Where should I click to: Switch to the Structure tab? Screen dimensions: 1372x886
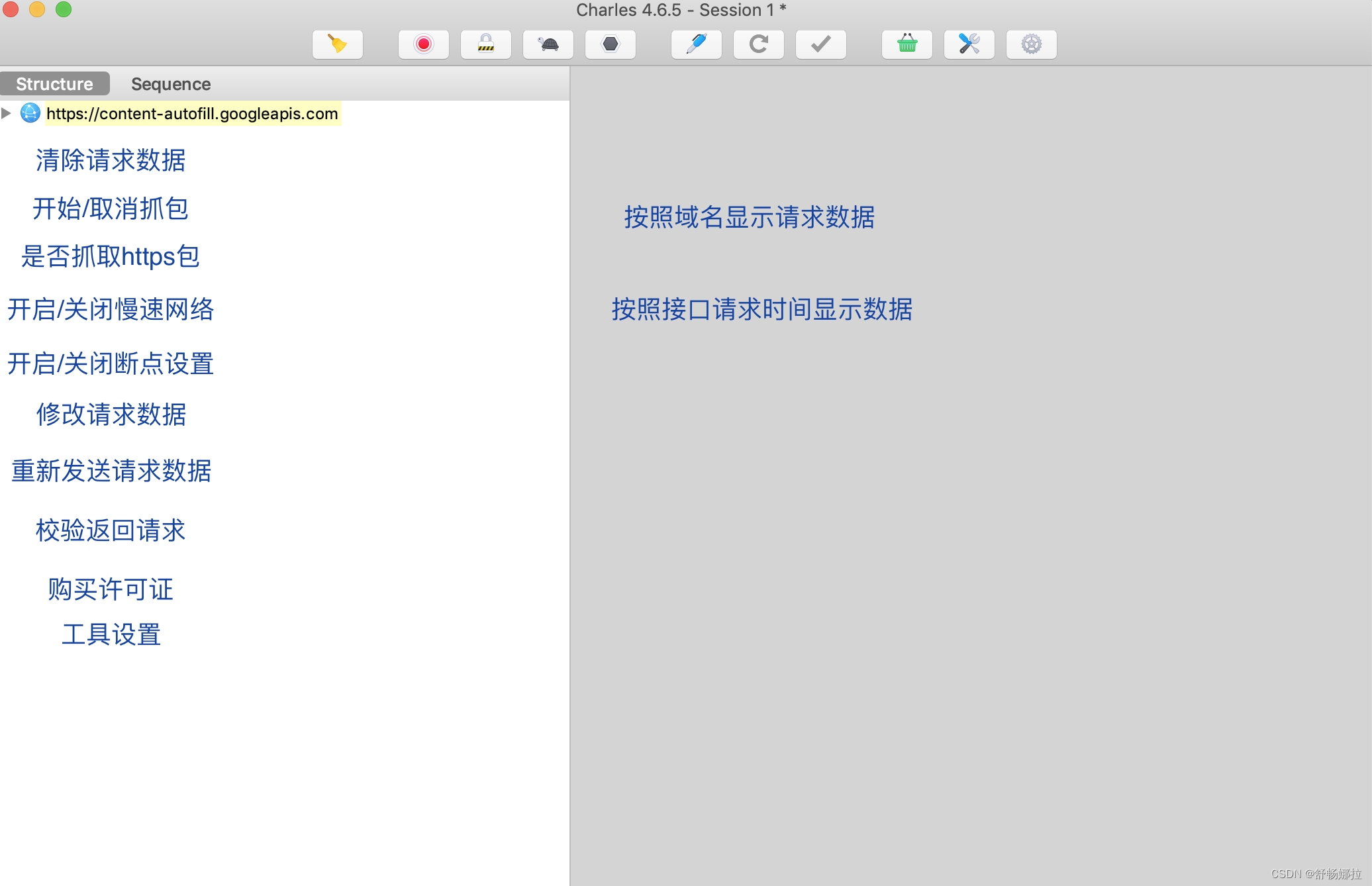54,84
